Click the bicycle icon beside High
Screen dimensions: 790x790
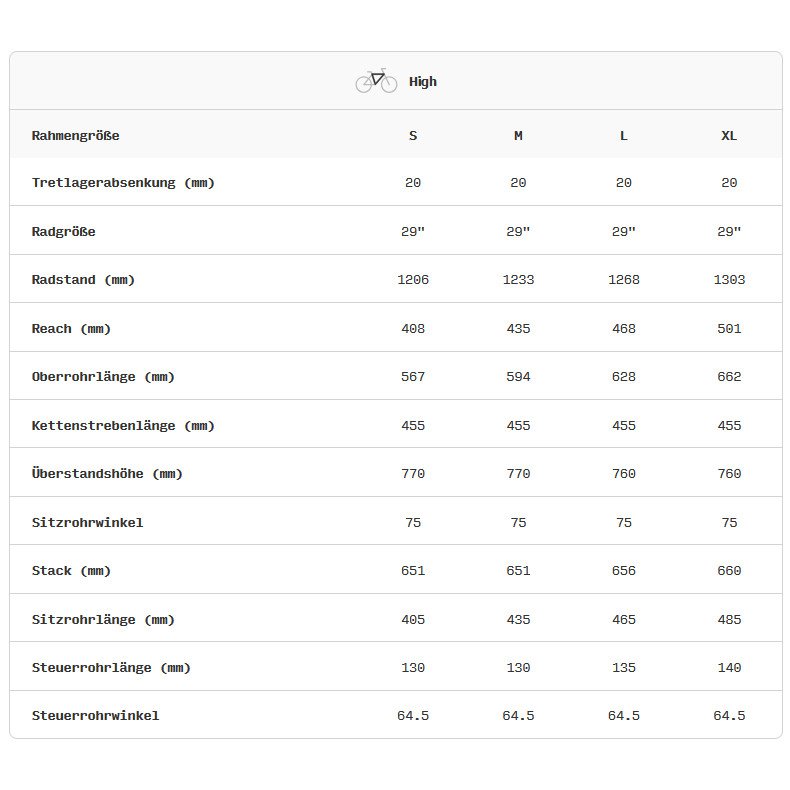[x=376, y=81]
